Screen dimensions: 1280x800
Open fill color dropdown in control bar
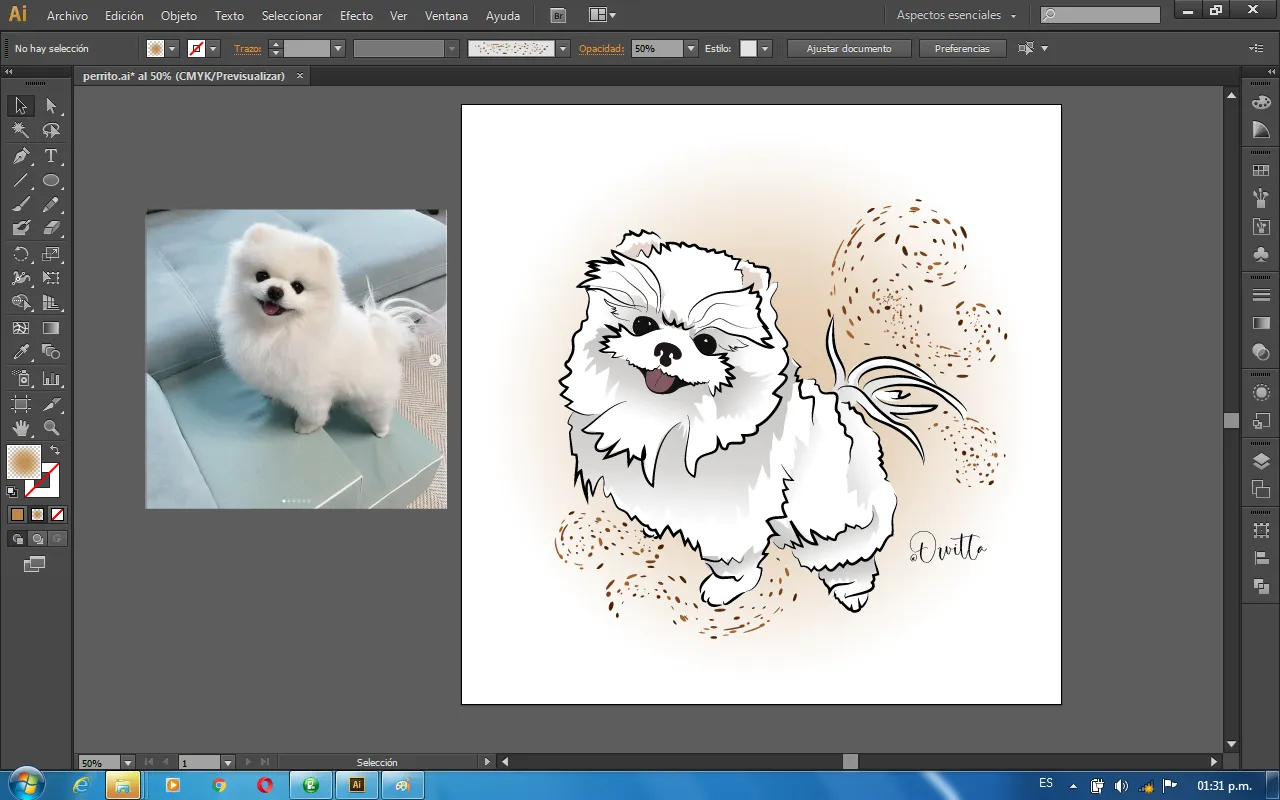tap(173, 48)
